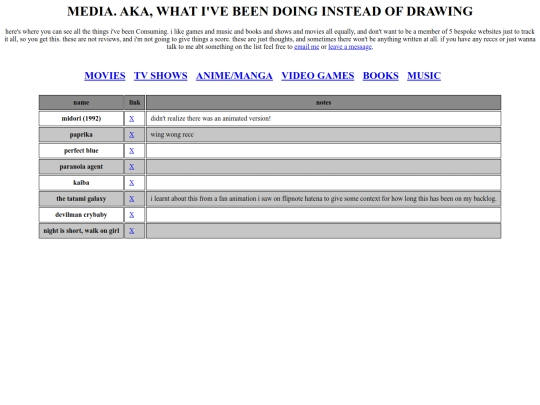Image resolution: width=540 pixels, height=405 pixels.
Task: Follow the X link in kaiba row
Action: 132,183
